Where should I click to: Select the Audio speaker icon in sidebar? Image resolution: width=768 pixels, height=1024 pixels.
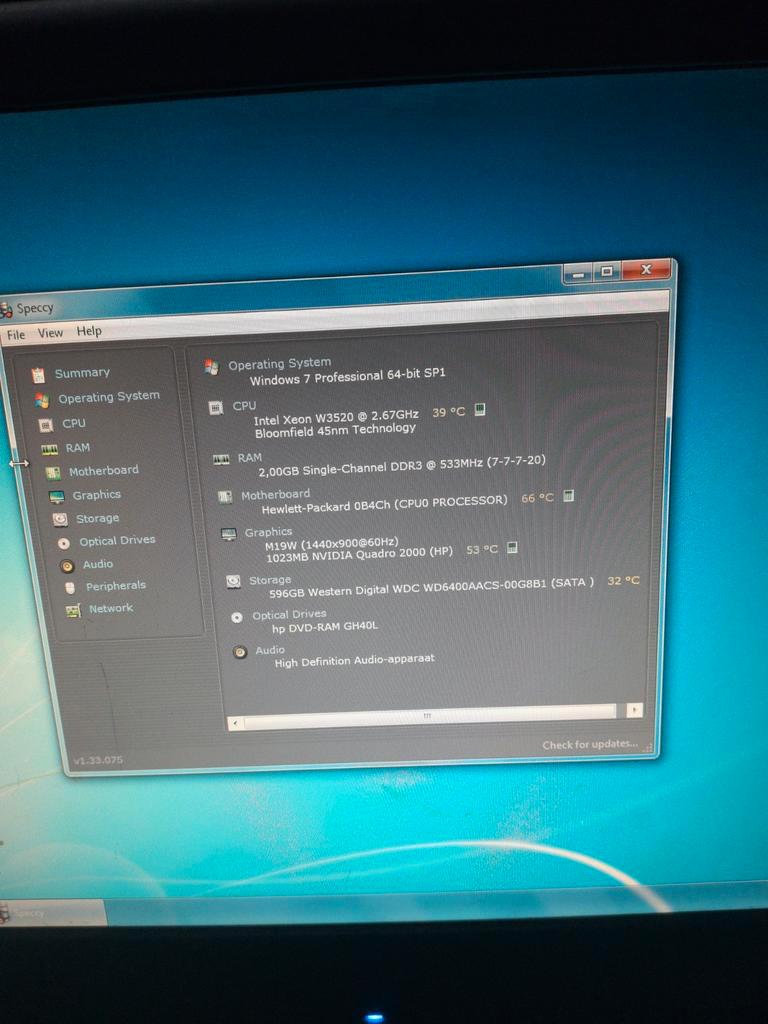pyautogui.click(x=67, y=565)
